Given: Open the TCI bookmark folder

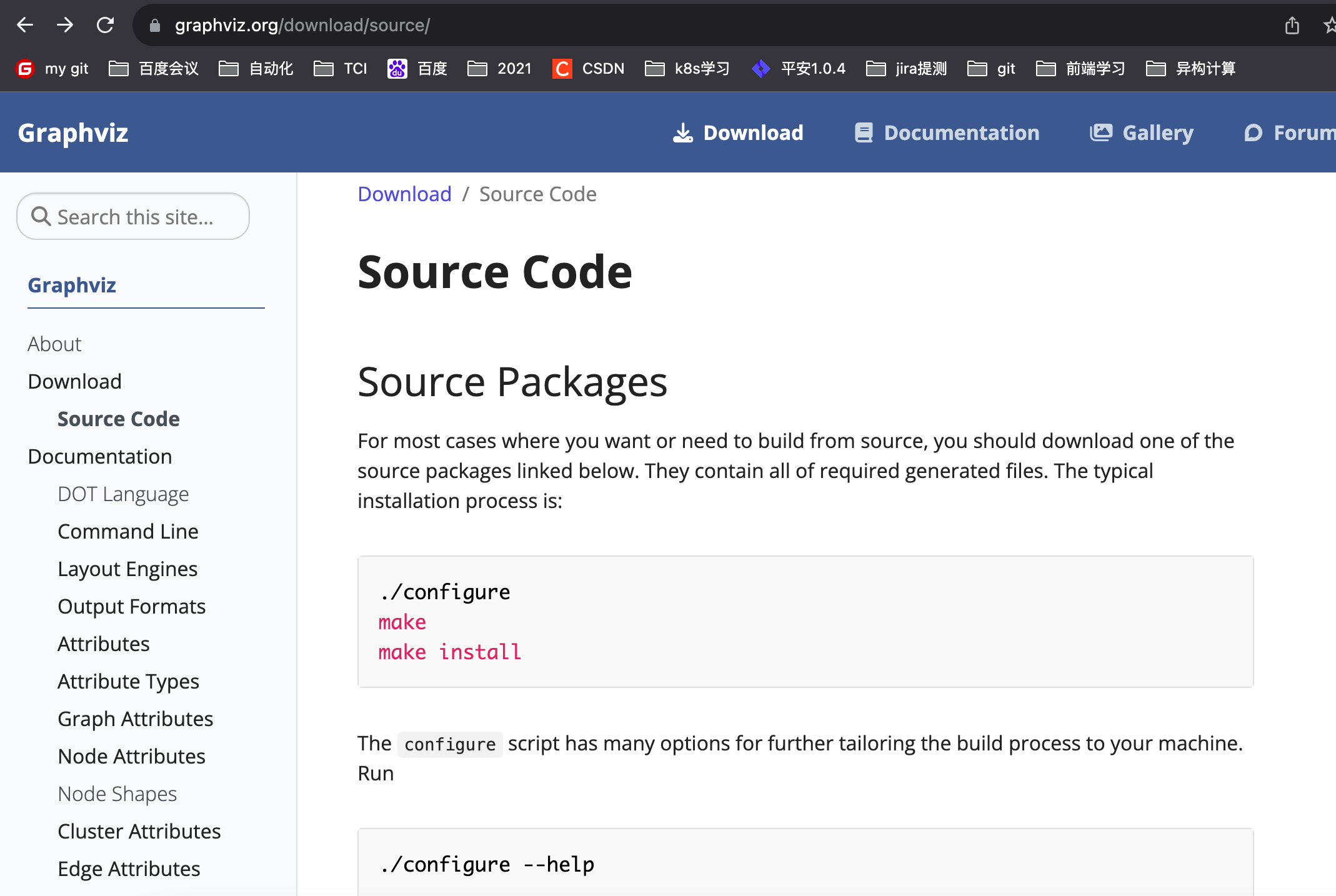Looking at the screenshot, I should (341, 69).
